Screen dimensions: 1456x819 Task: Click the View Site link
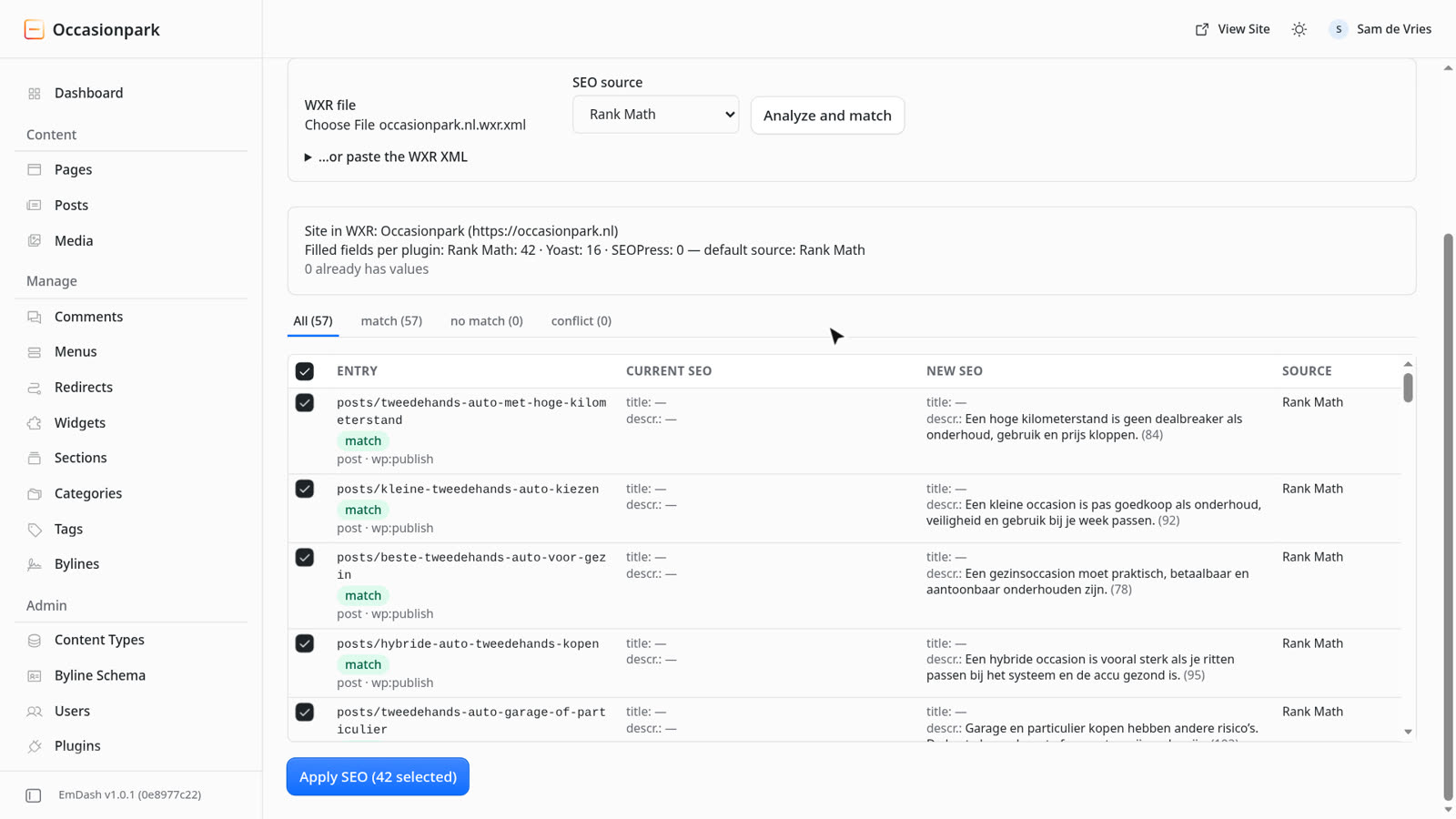[x=1232, y=29]
